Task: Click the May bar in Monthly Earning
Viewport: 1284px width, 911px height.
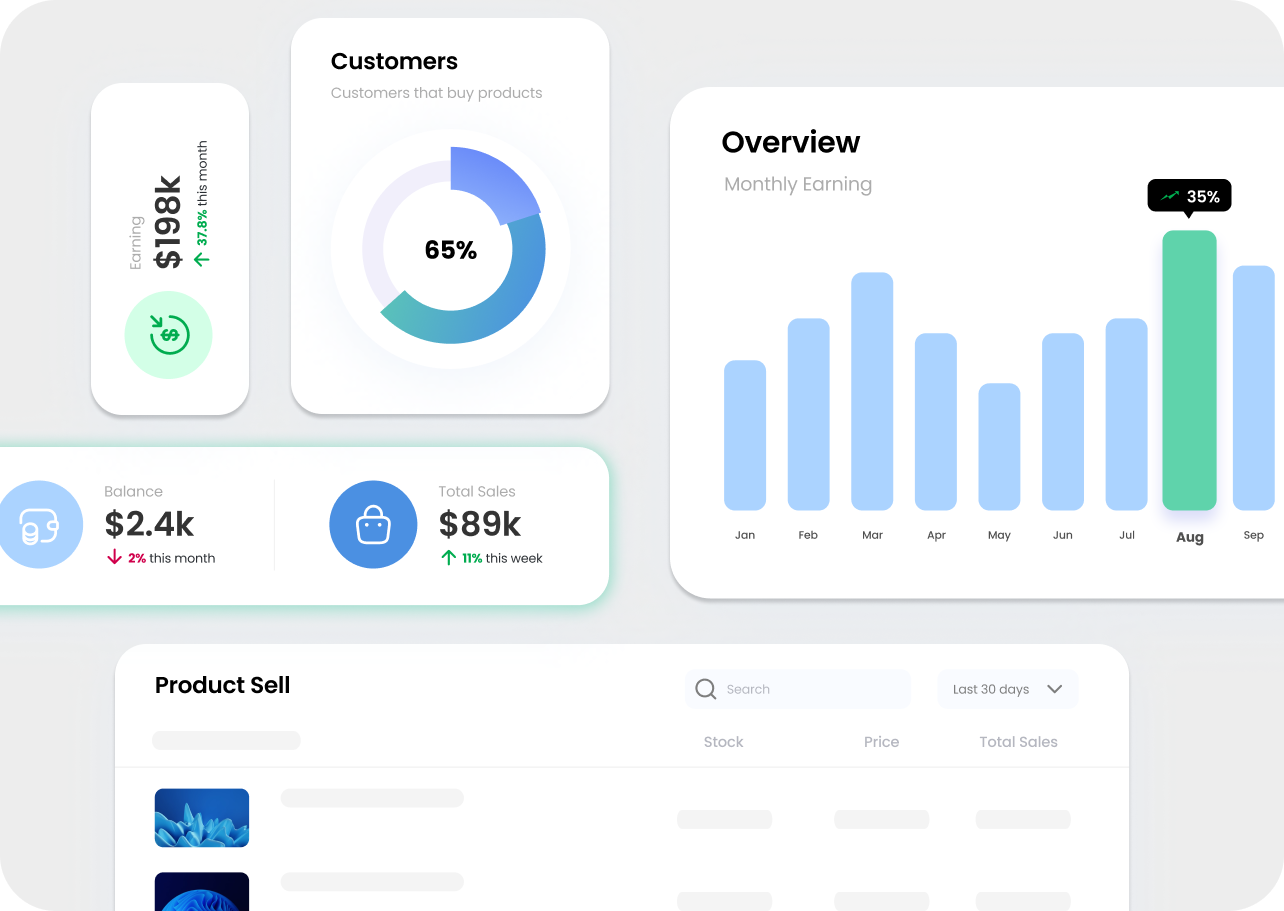Action: pos(999,446)
